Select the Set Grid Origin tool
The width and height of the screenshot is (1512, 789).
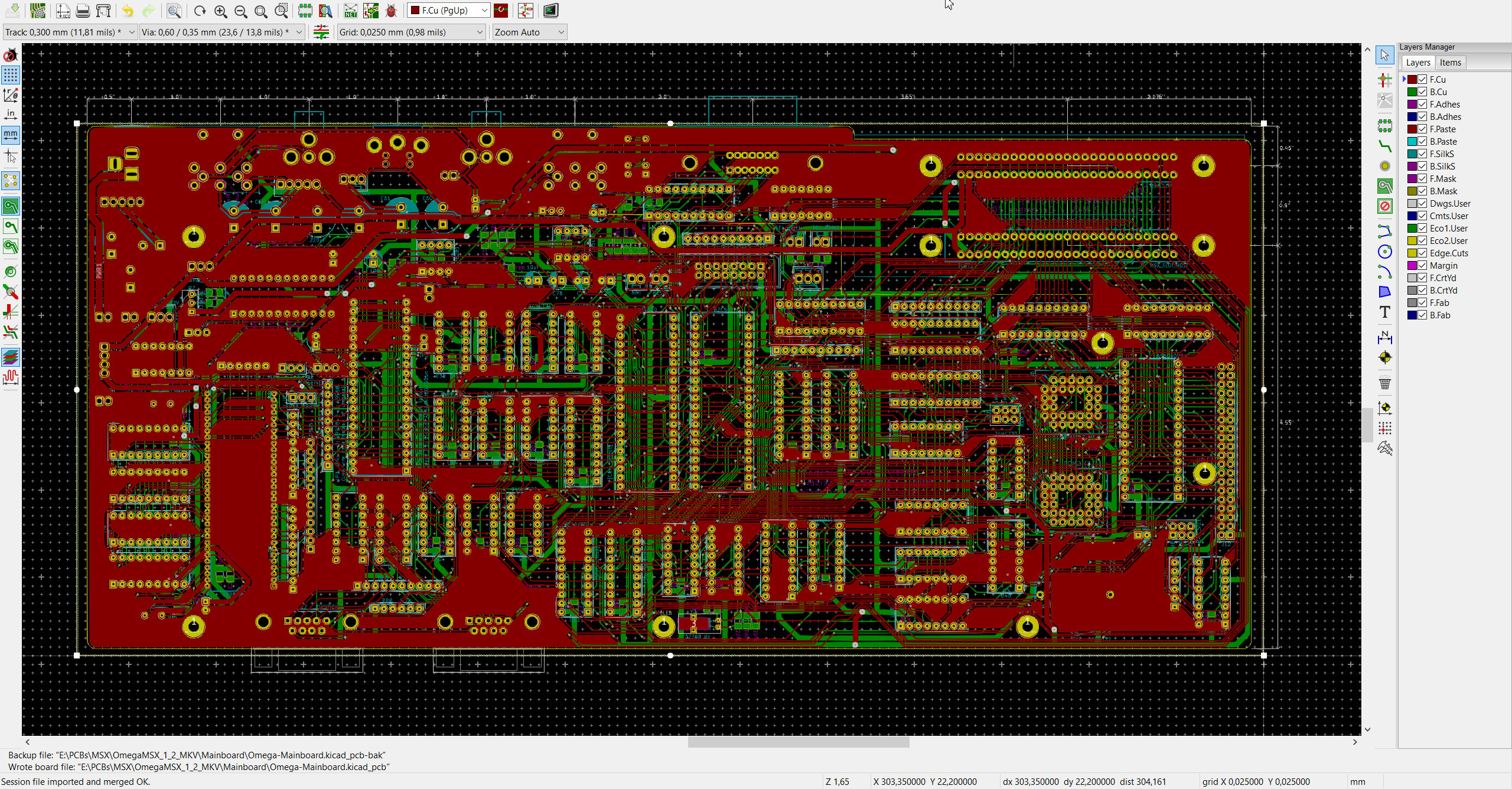coord(1384,428)
